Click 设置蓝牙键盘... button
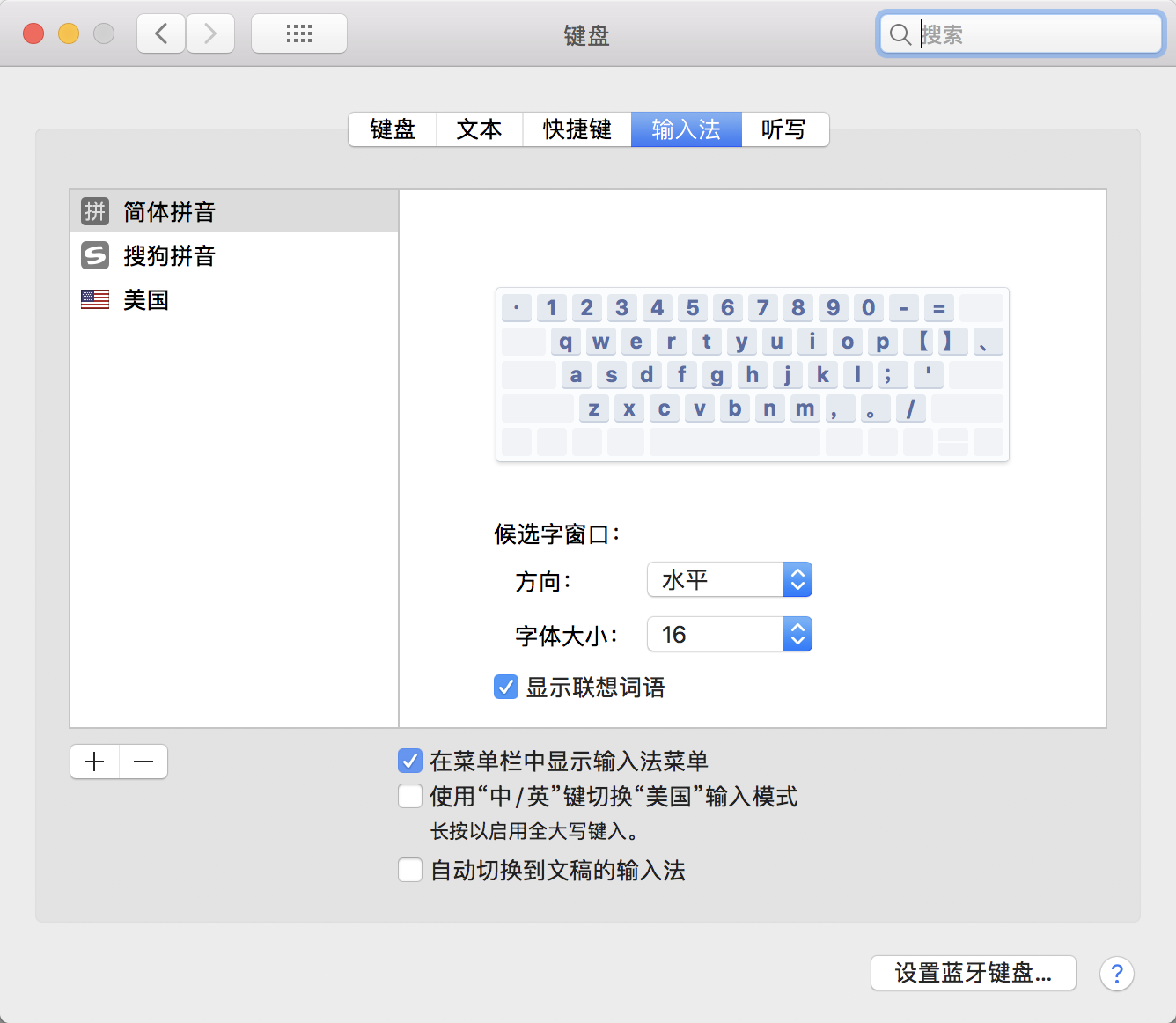The width and height of the screenshot is (1176, 1023). (973, 973)
